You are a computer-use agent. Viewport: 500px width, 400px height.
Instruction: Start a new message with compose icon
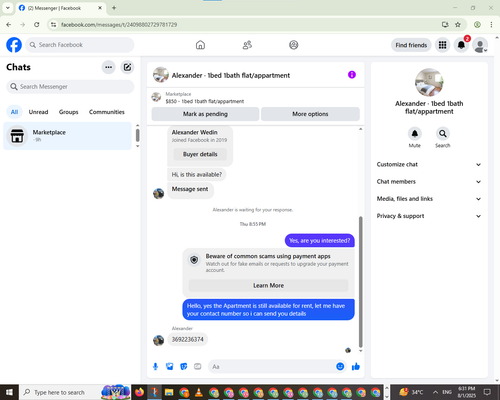(127, 67)
